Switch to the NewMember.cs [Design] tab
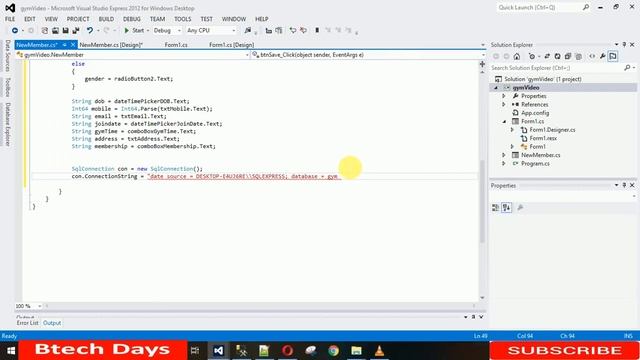The width and height of the screenshot is (640, 360). pos(111,45)
